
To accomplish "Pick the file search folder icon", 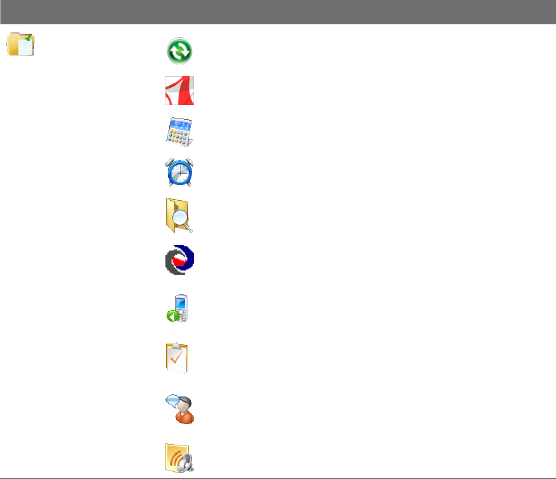I will click(179, 216).
